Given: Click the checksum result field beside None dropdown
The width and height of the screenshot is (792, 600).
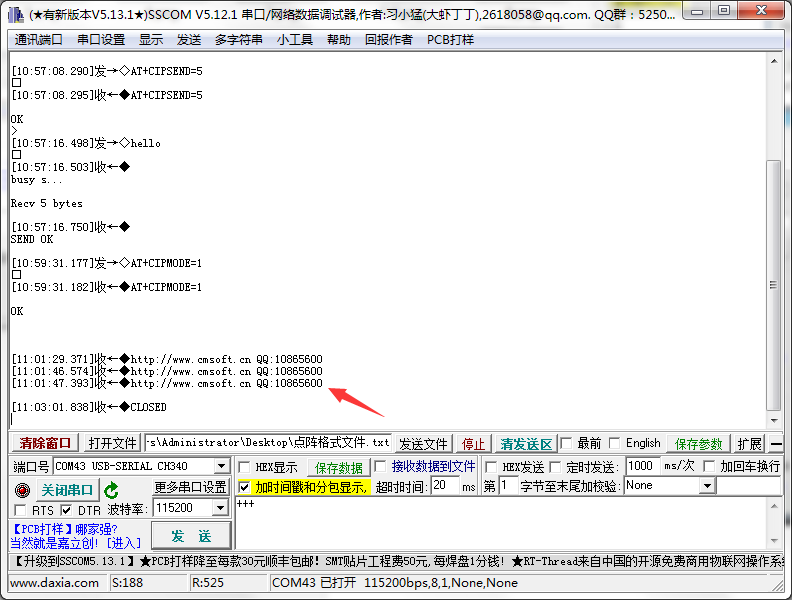Looking at the screenshot, I should coord(749,486).
